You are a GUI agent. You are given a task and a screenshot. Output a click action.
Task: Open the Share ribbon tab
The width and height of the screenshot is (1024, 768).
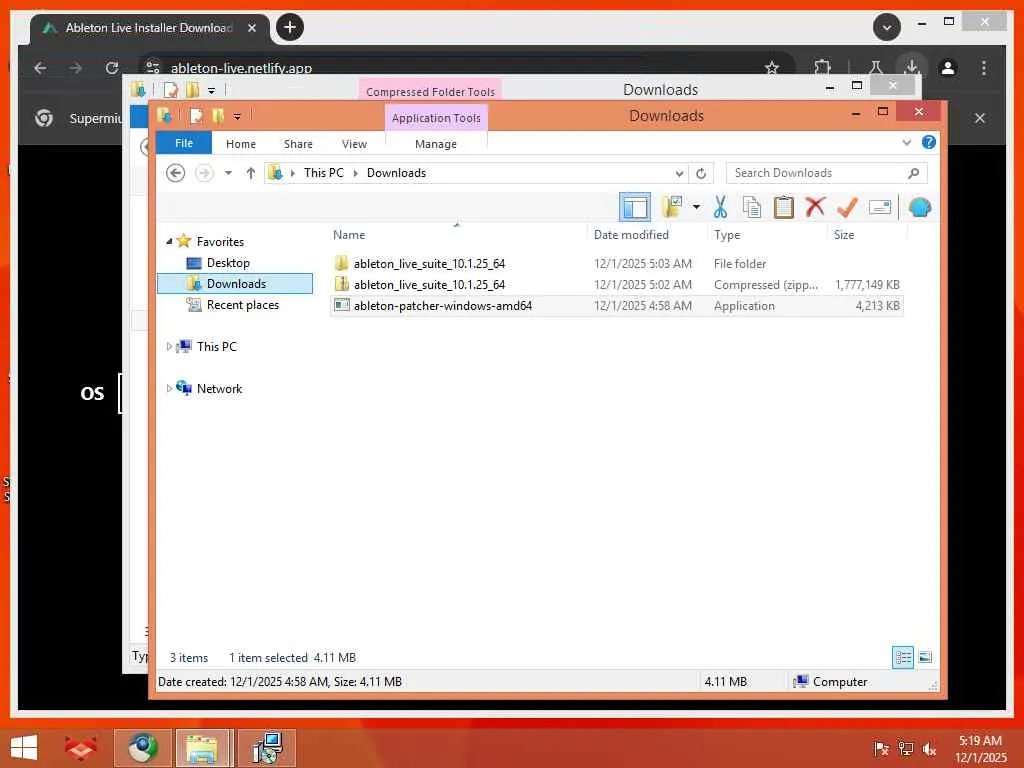[x=298, y=144]
